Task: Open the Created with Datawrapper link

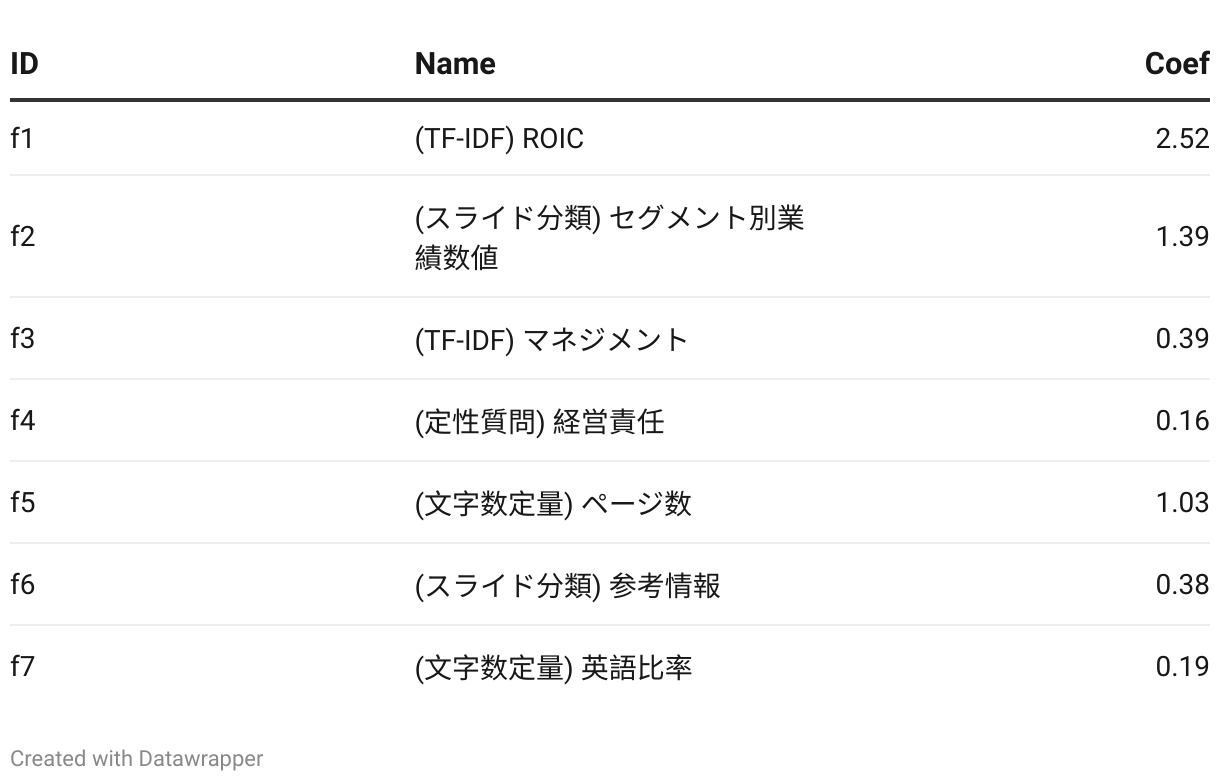Action: click(137, 759)
